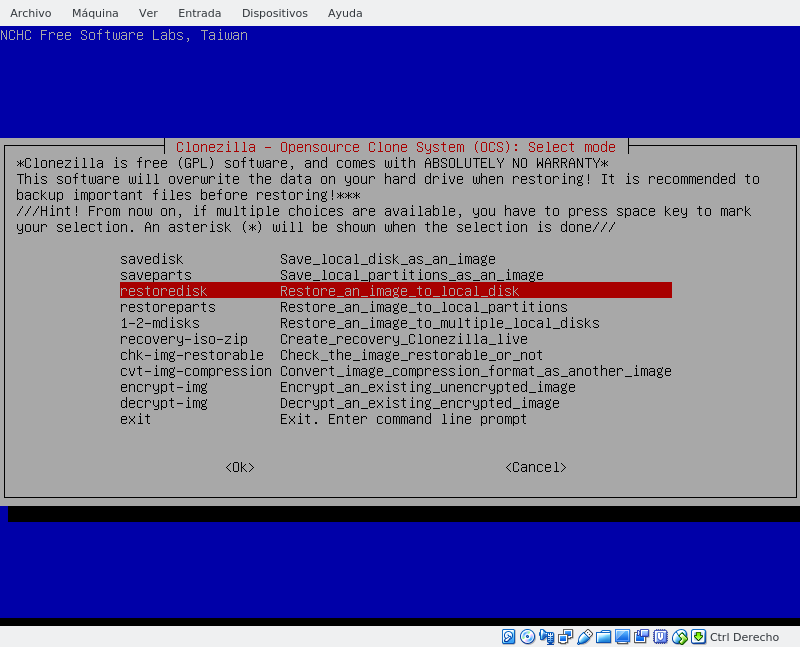
Task: Click the CPU virtualization status icon
Action: click(660, 636)
